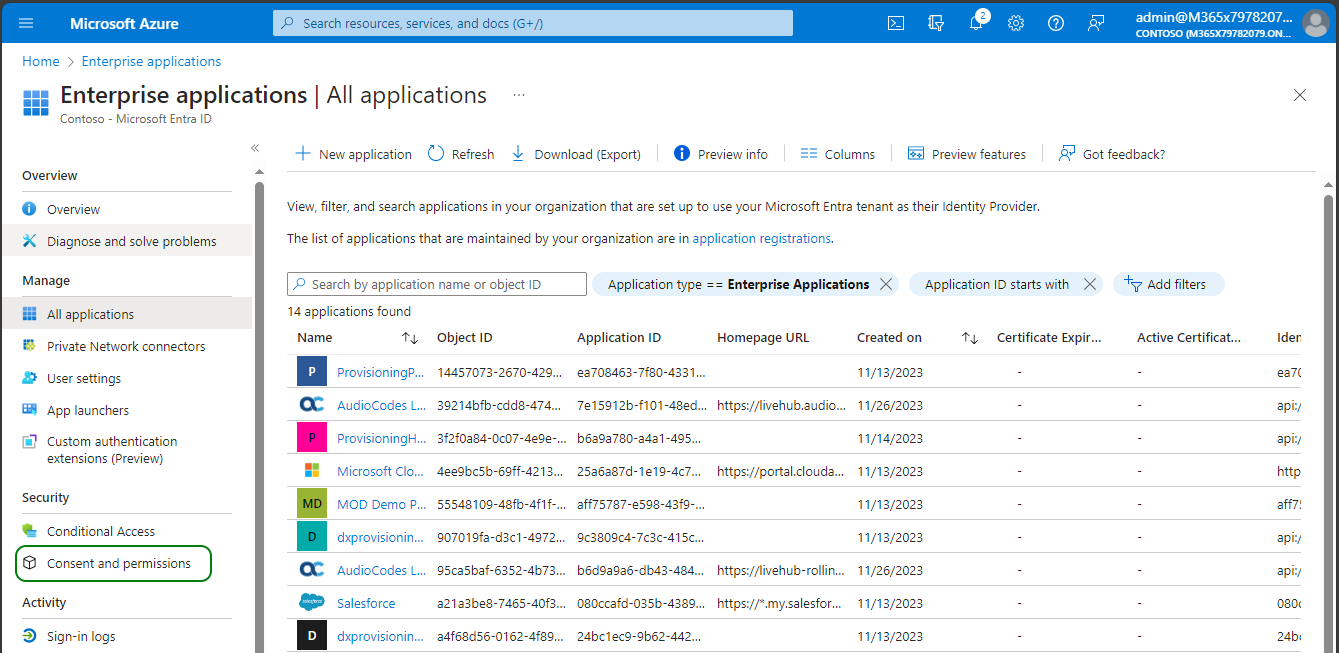The image size is (1339, 653).
Task: Open the admin account avatar
Action: pos(1316,23)
